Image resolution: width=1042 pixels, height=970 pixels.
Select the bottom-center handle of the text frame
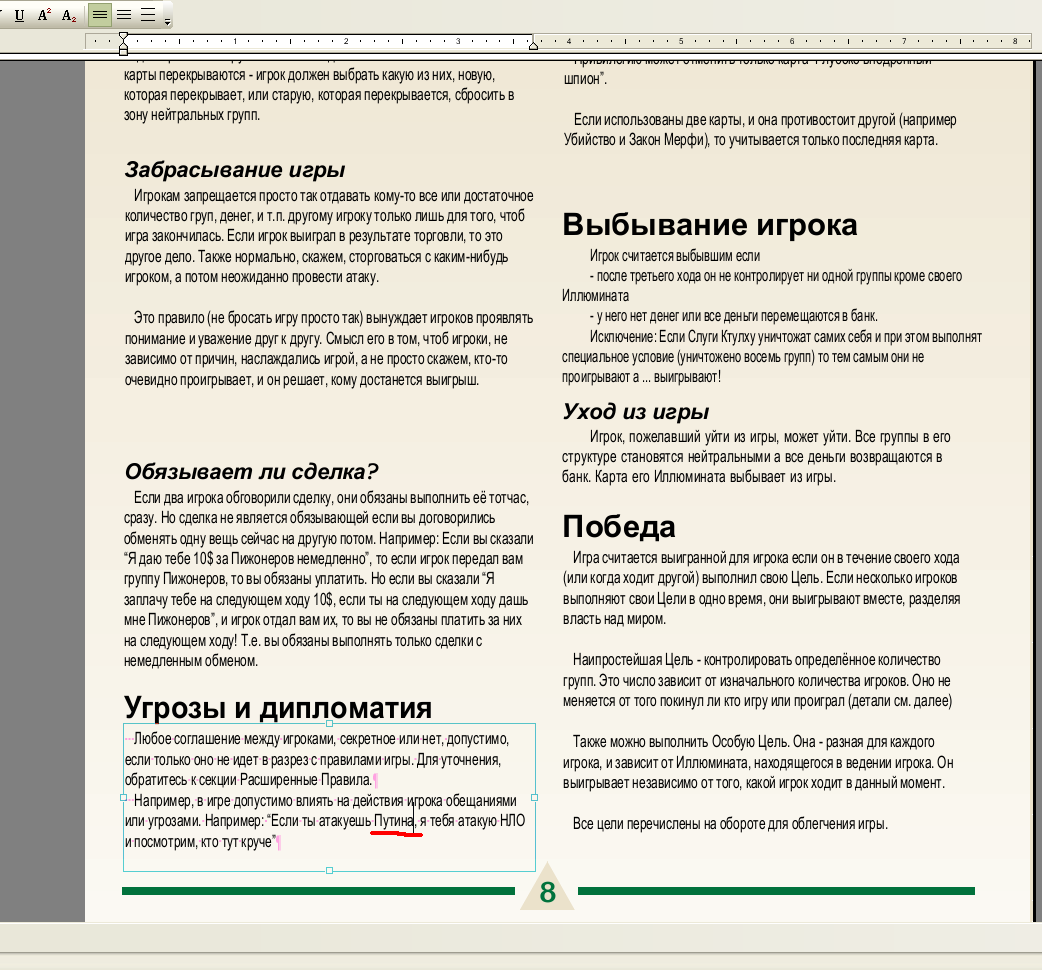click(330, 870)
